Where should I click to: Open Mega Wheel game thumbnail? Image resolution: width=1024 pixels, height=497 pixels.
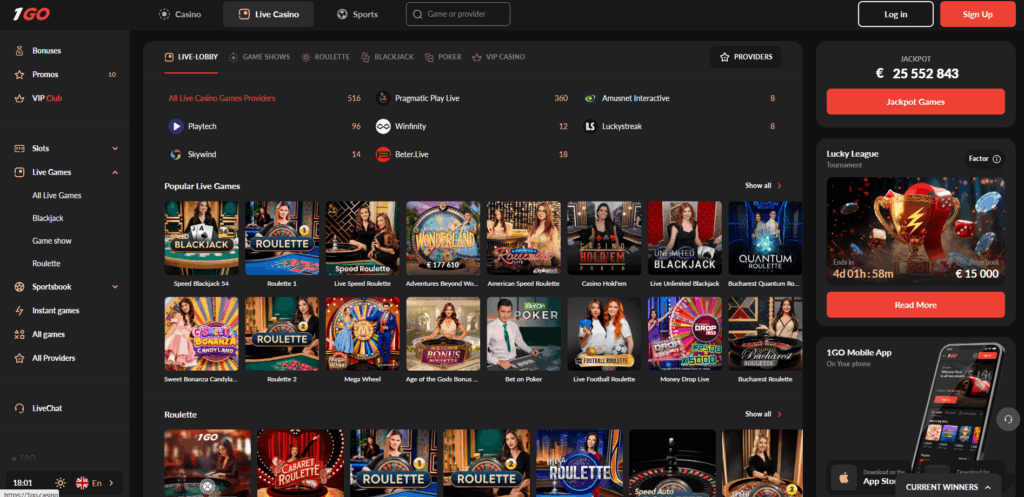pyautogui.click(x=362, y=334)
